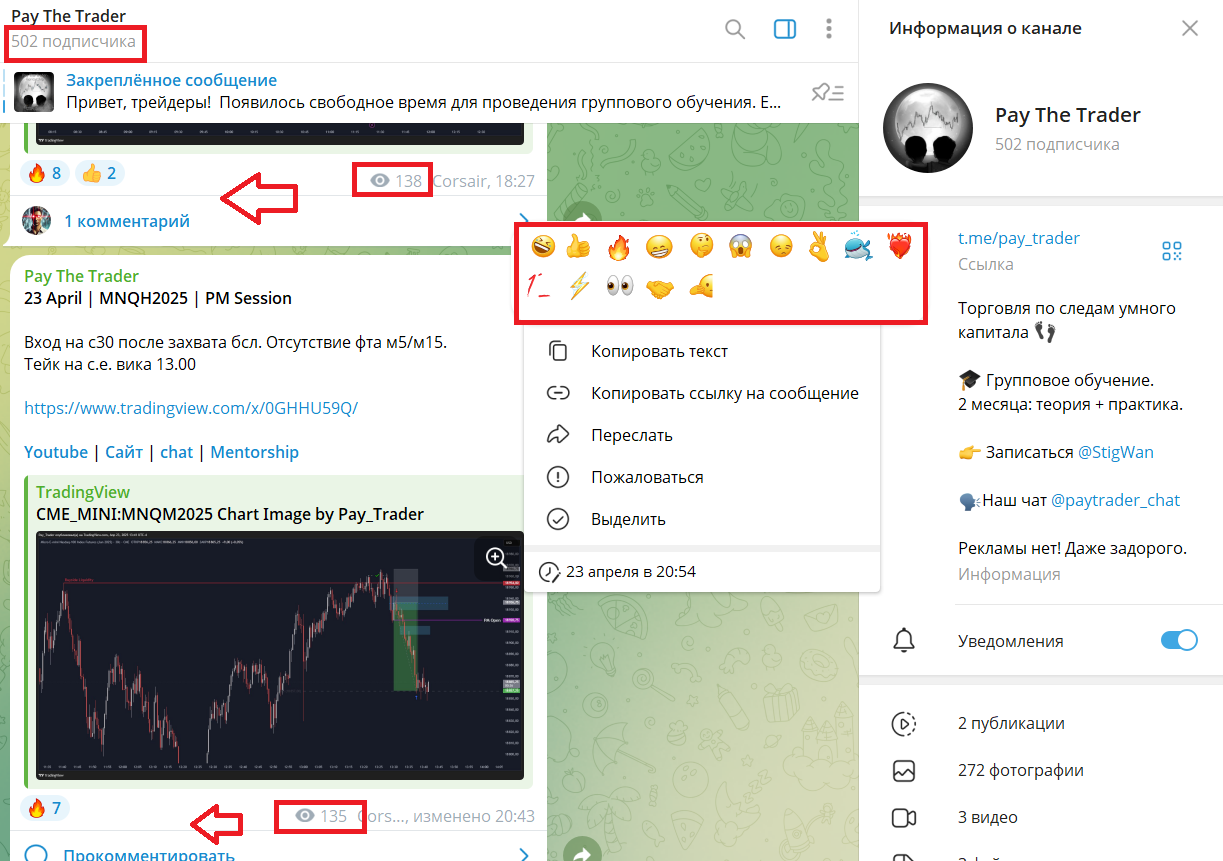Toggle the fire reaction with count 8
The height and width of the screenshot is (861, 1223).
(45, 174)
